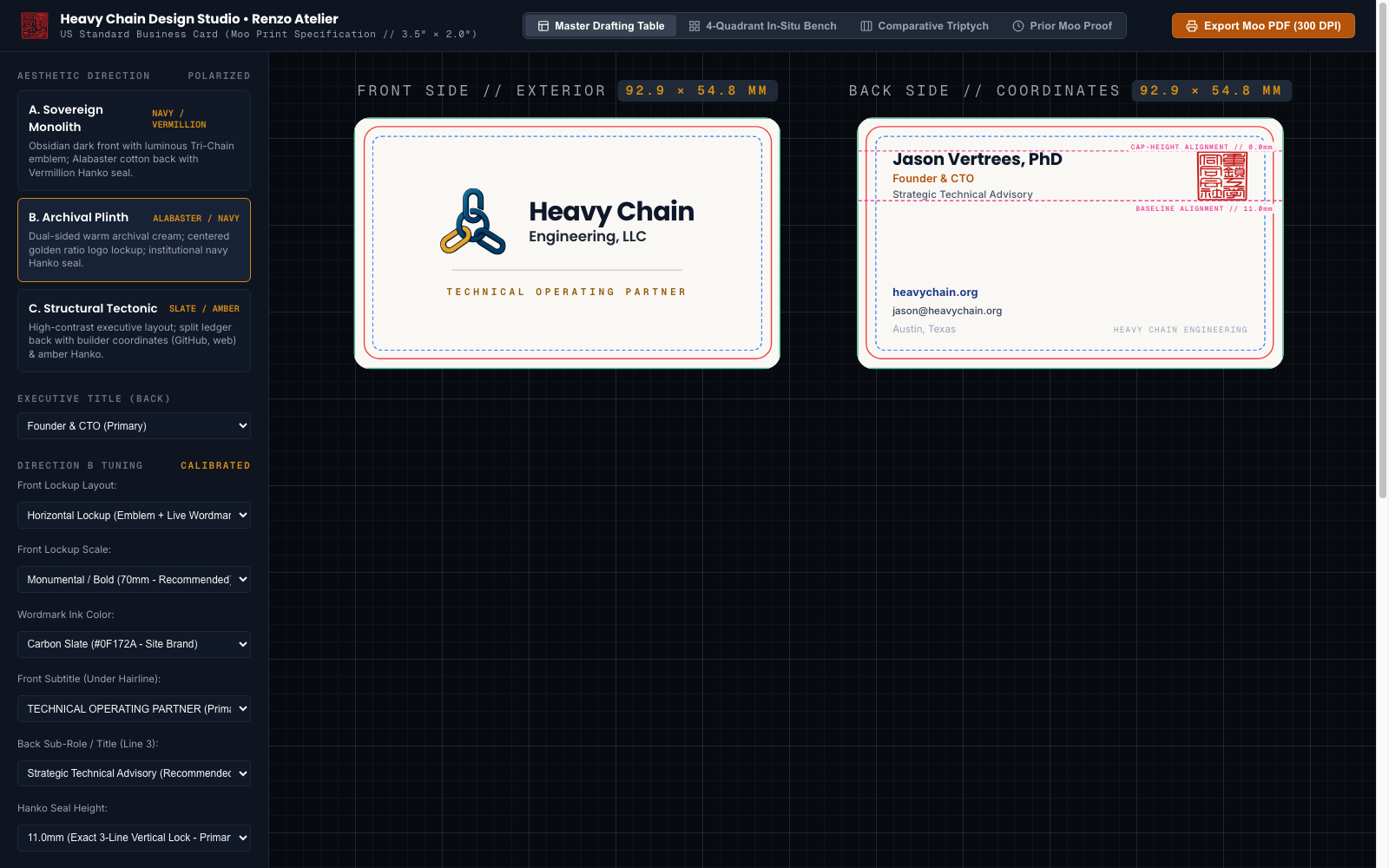Select direction B. Archival Plinth

point(134,240)
